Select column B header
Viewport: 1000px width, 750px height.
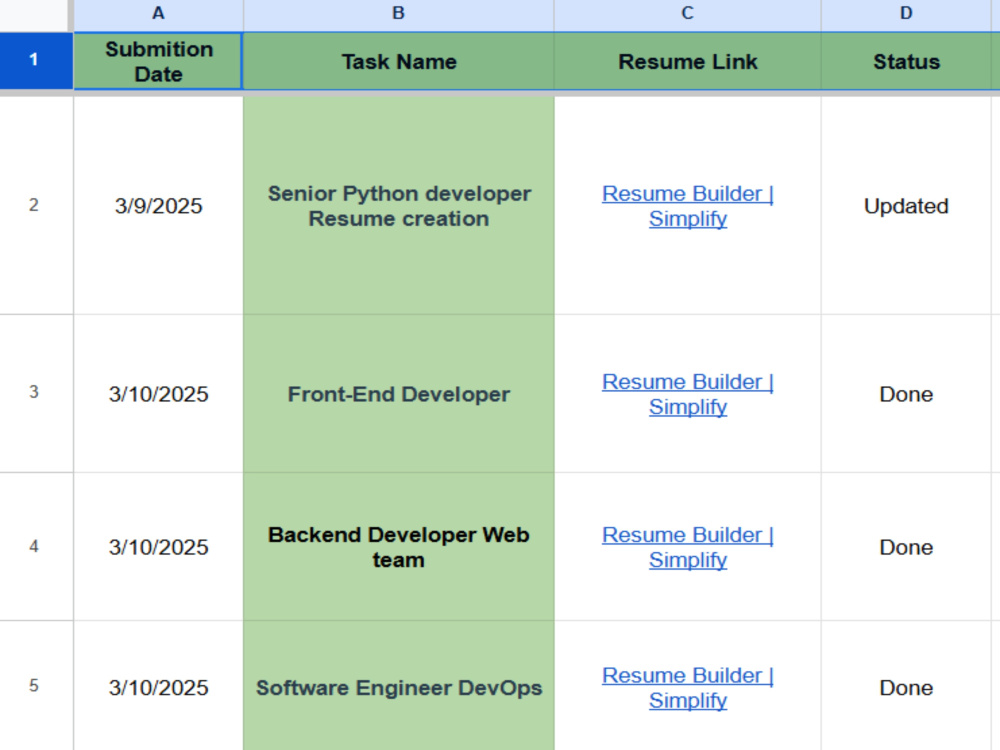pyautogui.click(x=399, y=14)
